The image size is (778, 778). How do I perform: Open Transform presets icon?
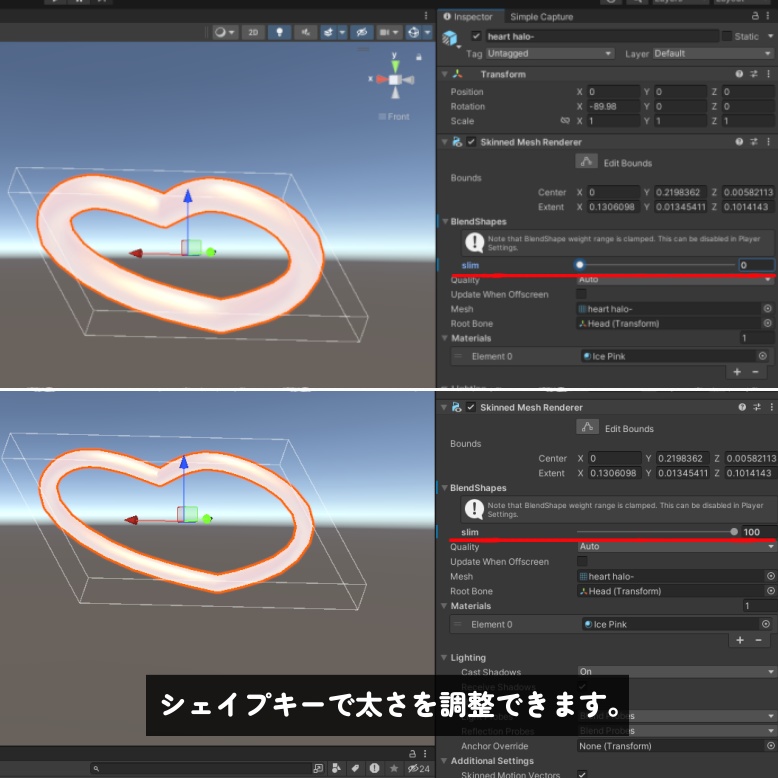click(754, 74)
